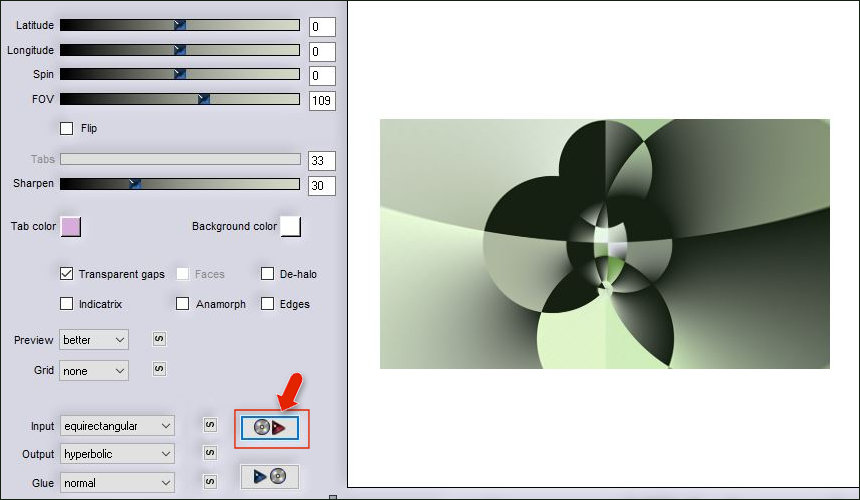Expand the Input projection dropdown
The image size is (860, 500).
tap(117, 426)
